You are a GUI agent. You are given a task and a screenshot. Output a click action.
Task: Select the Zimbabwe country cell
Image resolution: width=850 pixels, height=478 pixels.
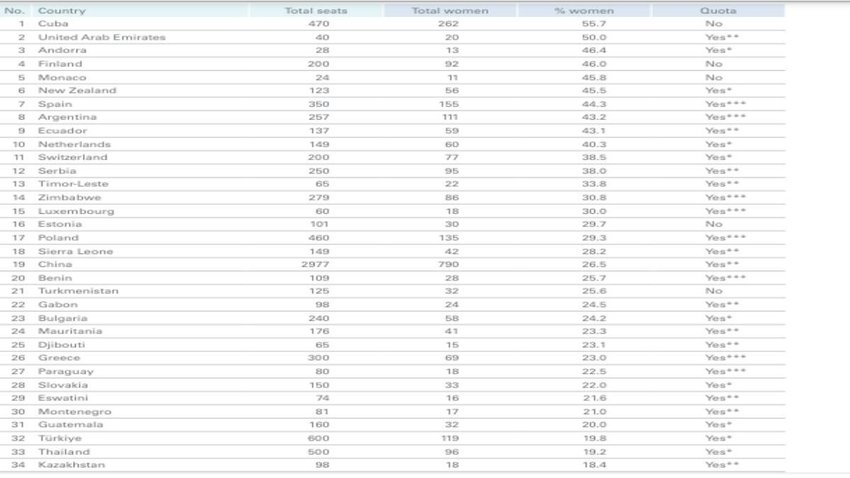pyautogui.click(x=69, y=197)
